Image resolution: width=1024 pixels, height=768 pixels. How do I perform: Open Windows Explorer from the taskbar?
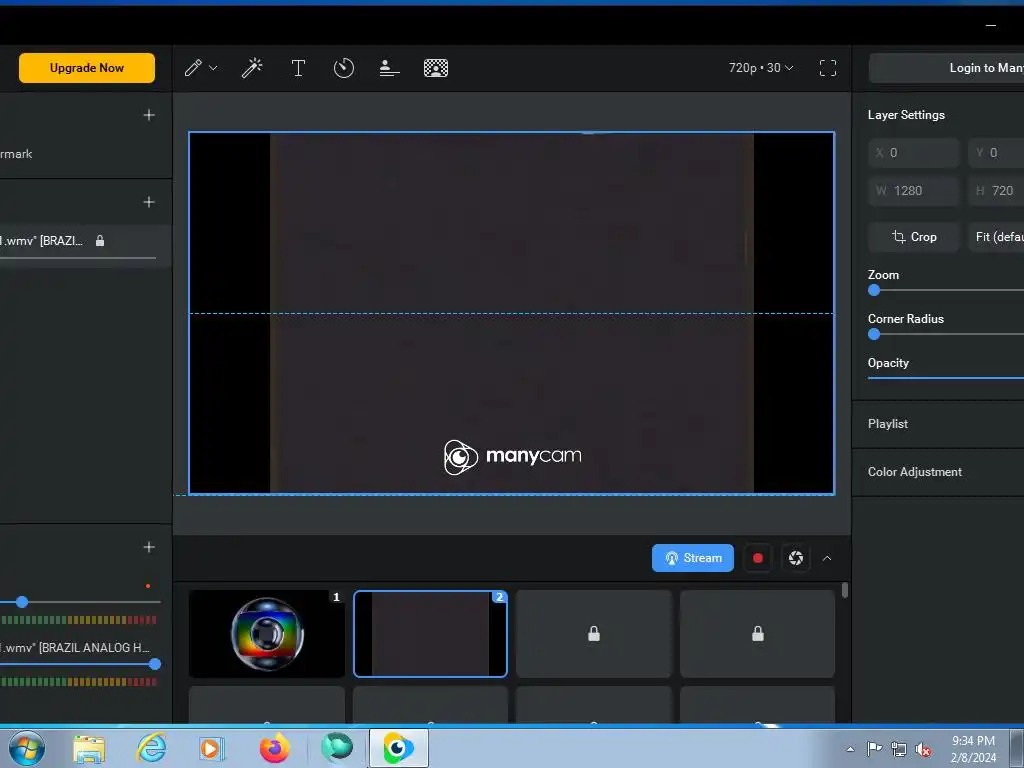coord(89,748)
